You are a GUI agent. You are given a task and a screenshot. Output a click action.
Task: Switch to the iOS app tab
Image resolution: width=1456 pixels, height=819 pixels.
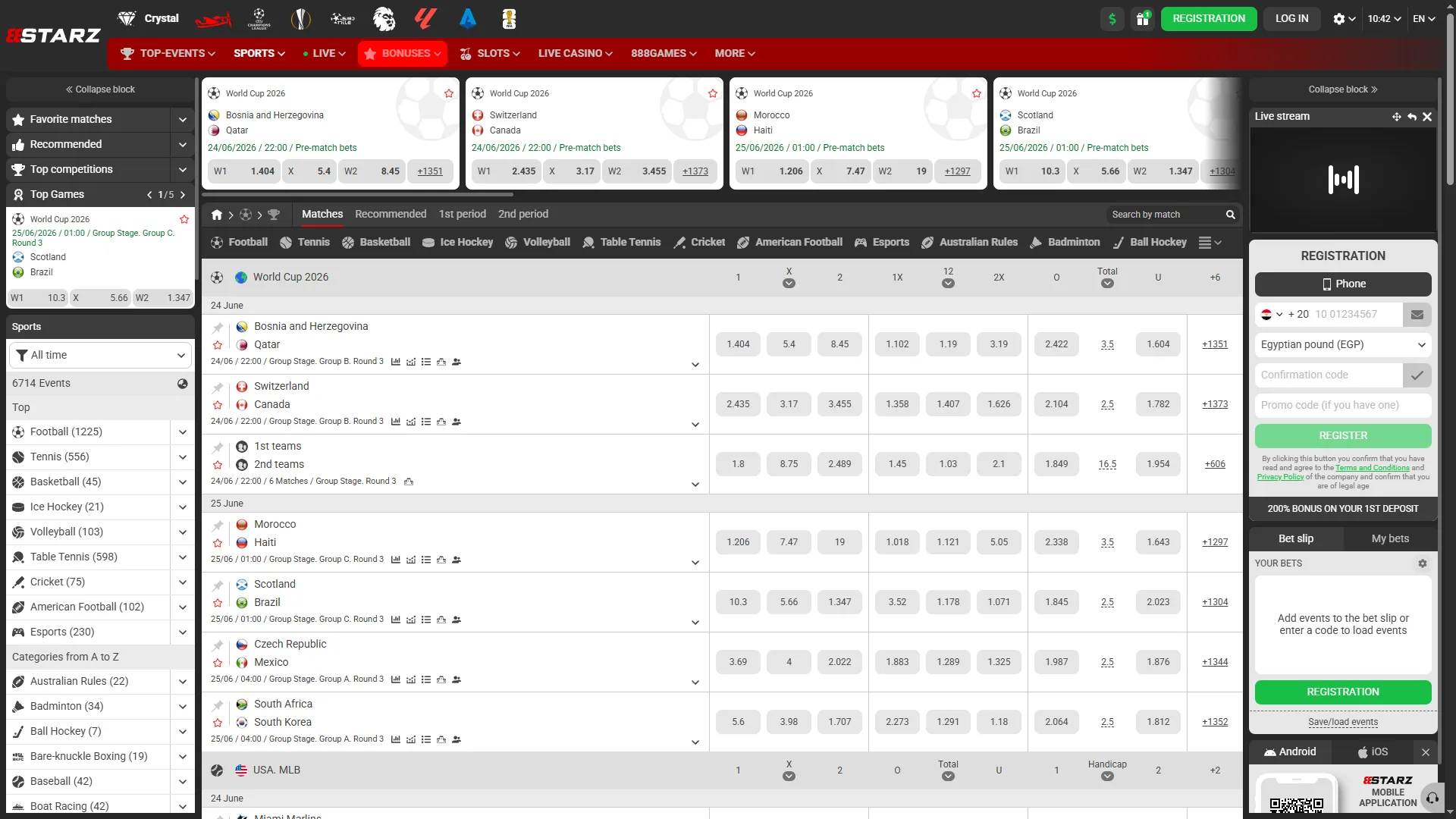pos(1373,752)
